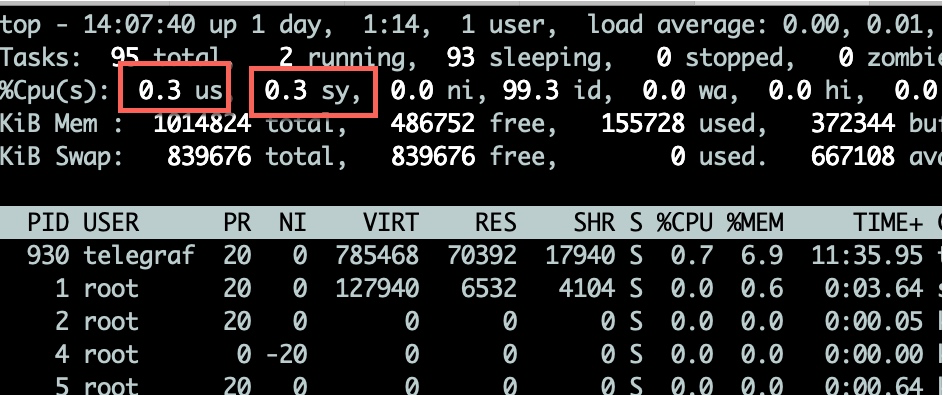This screenshot has height=395, width=943.
Task: Click the 486752 free memory value
Action: [x=433, y=123]
